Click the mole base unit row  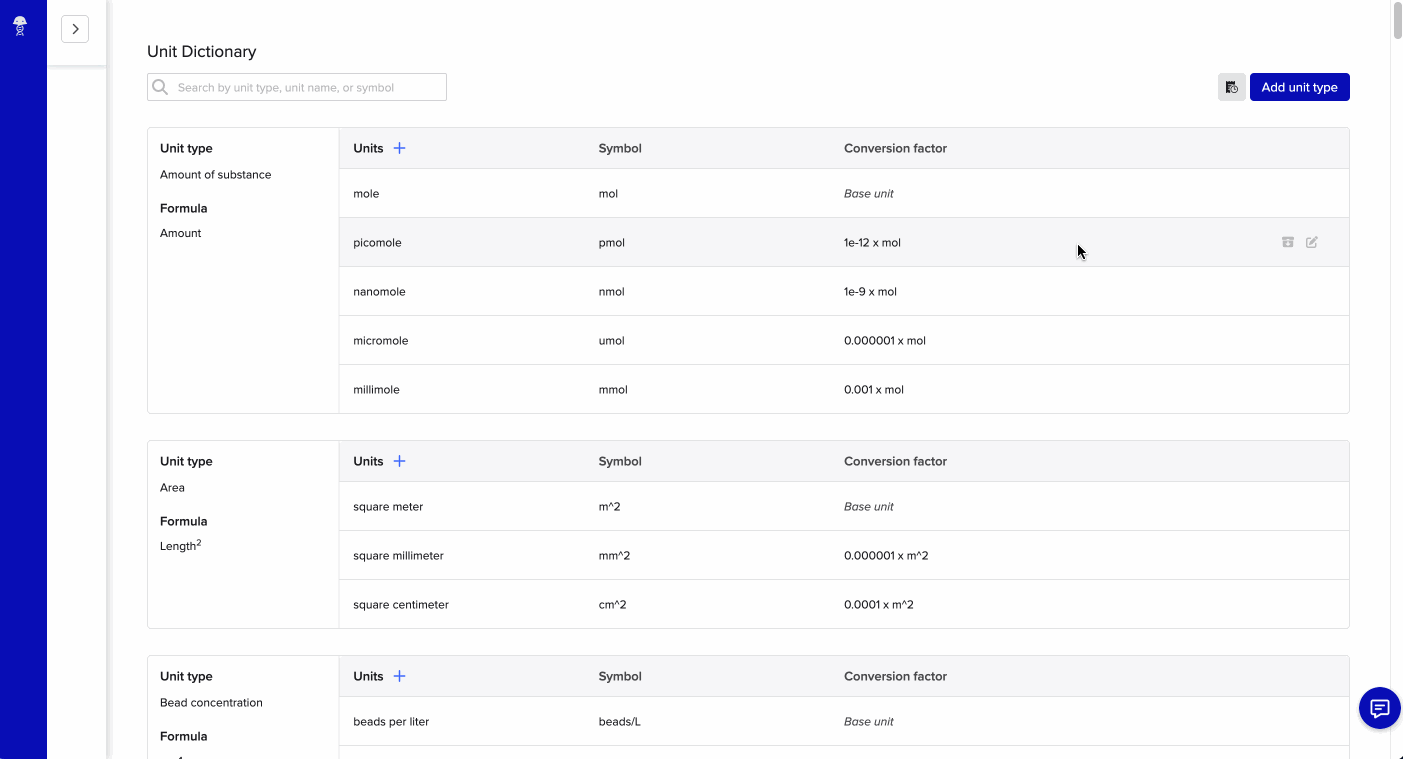(843, 194)
